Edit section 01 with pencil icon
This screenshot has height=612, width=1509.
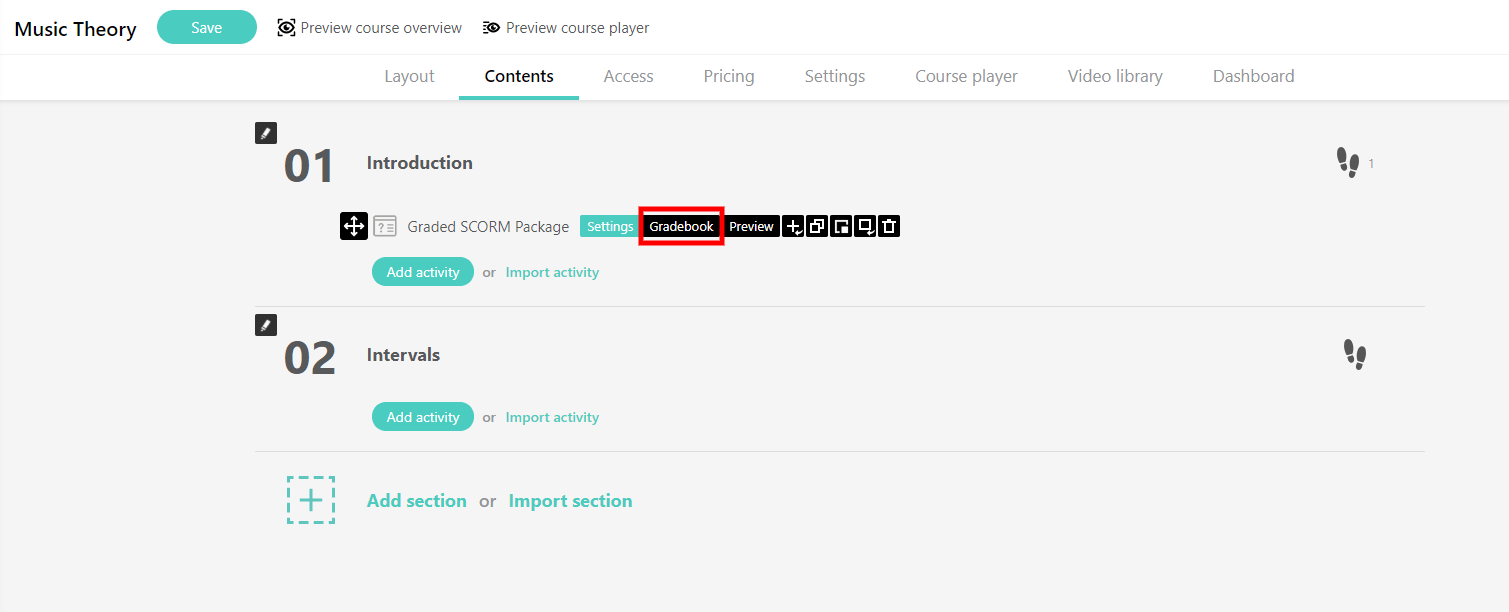tap(266, 133)
